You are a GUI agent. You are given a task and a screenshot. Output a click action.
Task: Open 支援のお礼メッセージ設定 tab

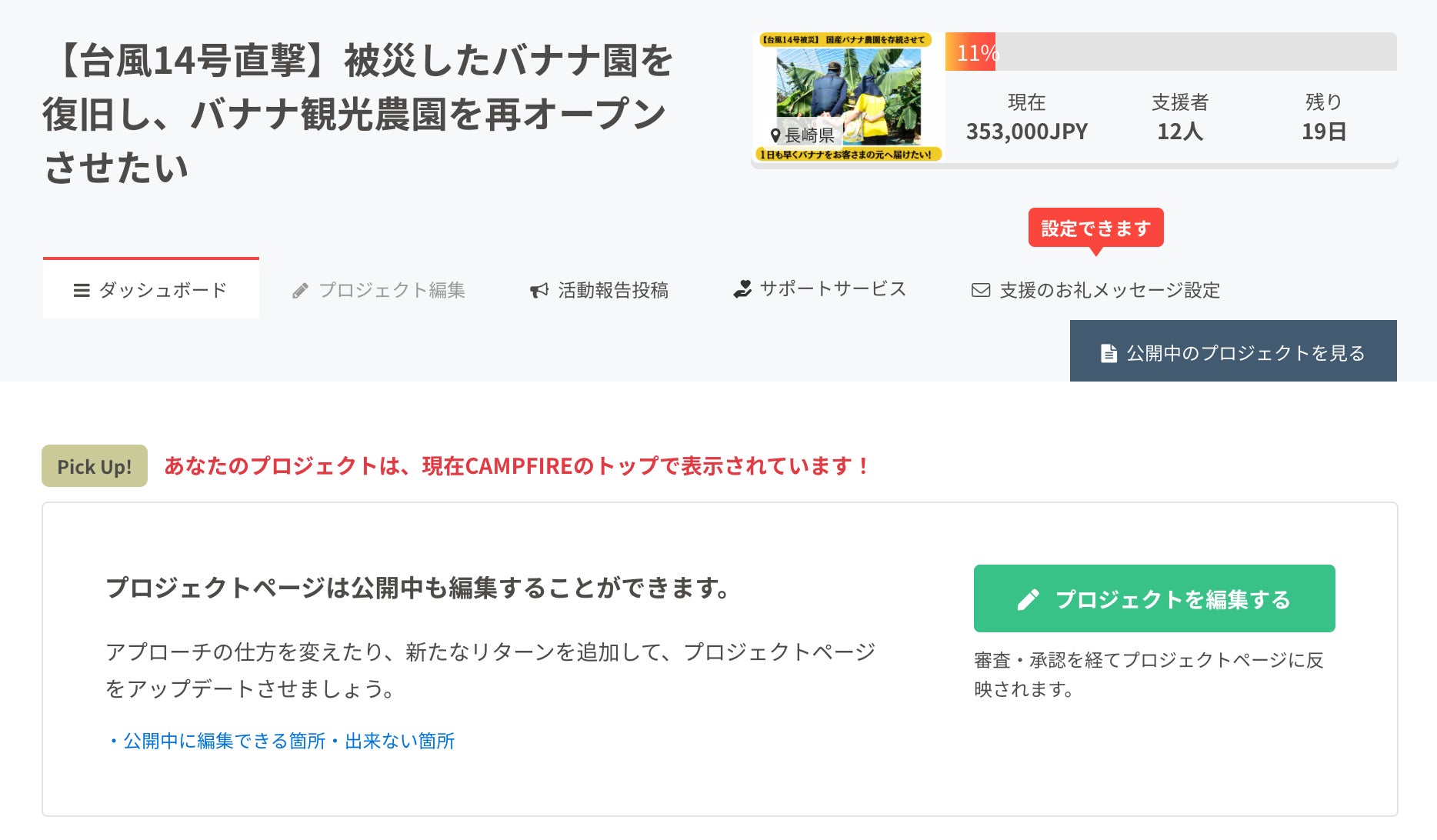click(1109, 290)
